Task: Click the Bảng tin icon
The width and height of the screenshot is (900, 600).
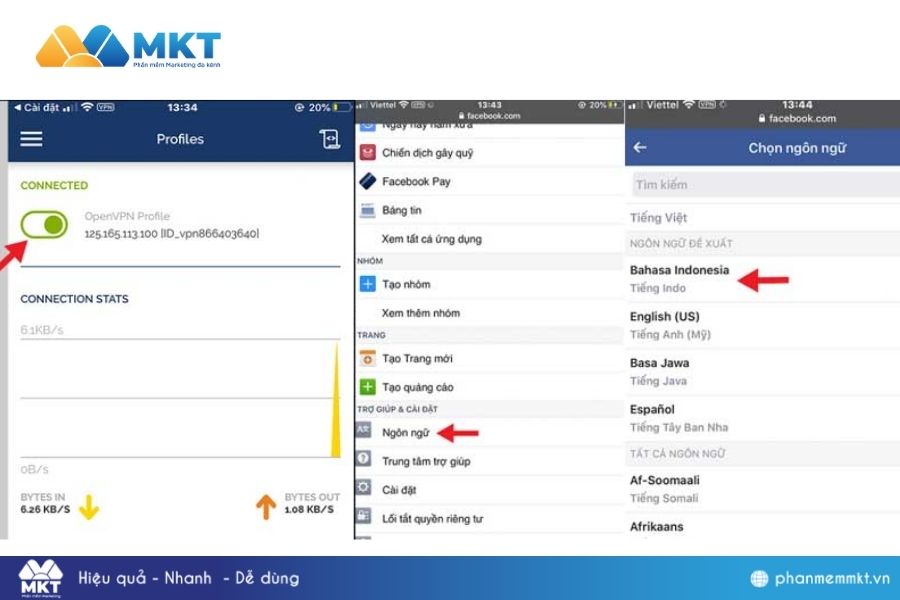Action: [x=367, y=210]
